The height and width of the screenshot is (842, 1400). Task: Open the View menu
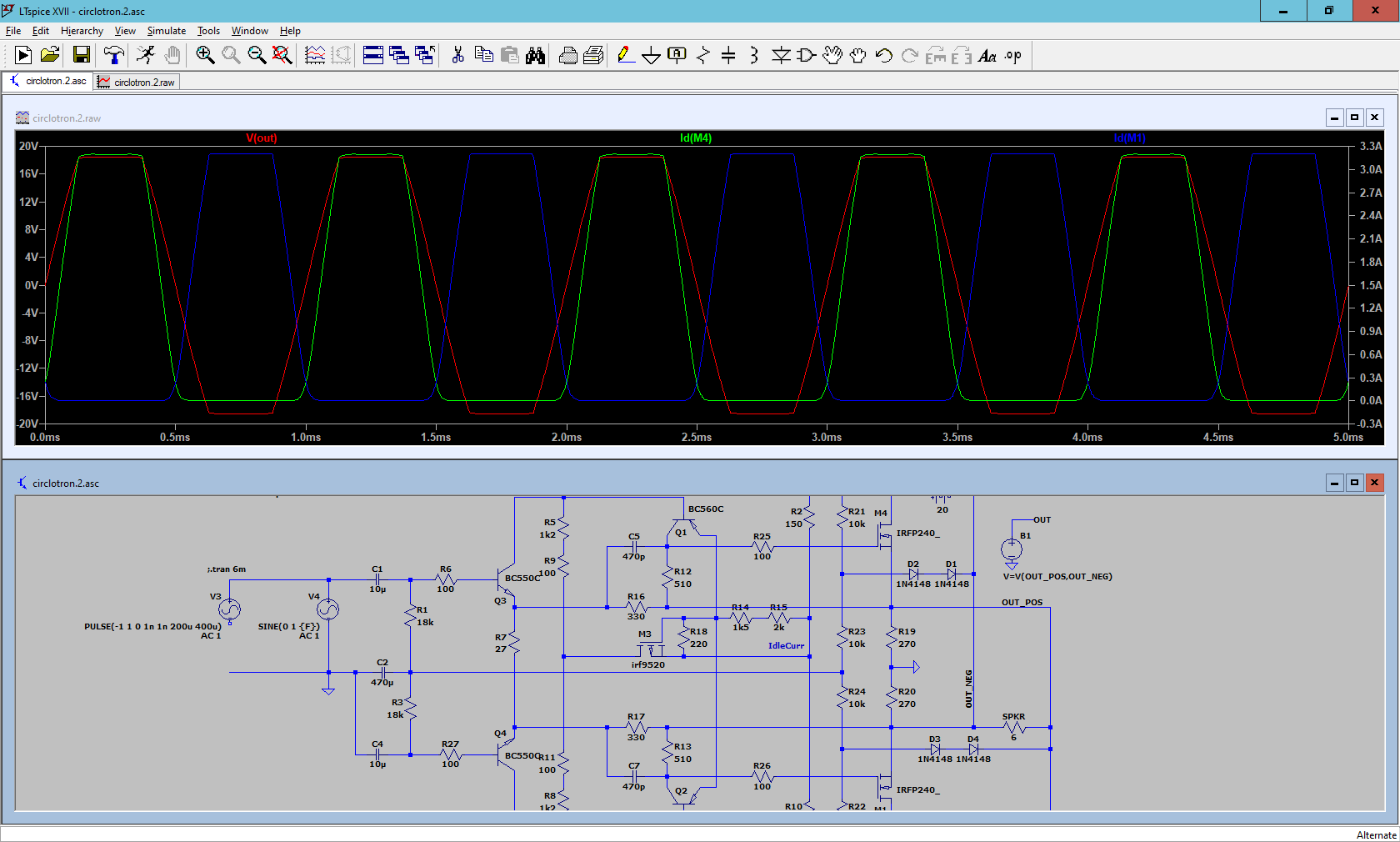[125, 31]
